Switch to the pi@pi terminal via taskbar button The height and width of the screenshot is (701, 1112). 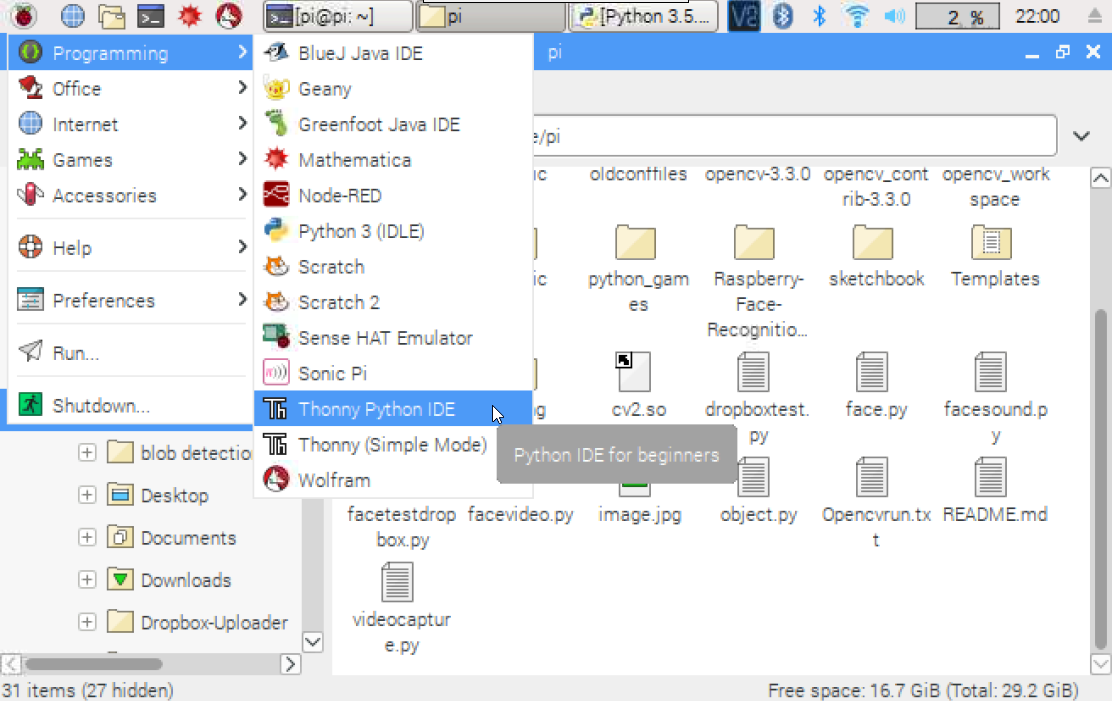335,16
